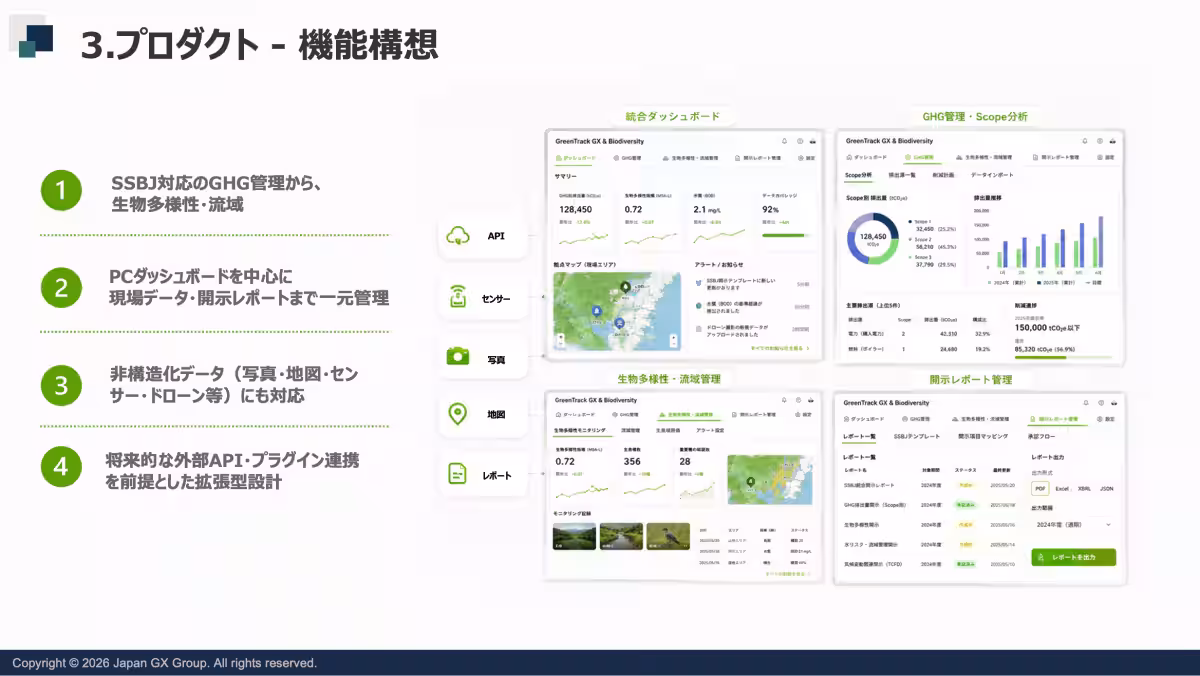Open the 気候変動関連開示（TCFD）report row
Image resolution: width=1200 pixels, height=676 pixels.
click(x=931, y=564)
